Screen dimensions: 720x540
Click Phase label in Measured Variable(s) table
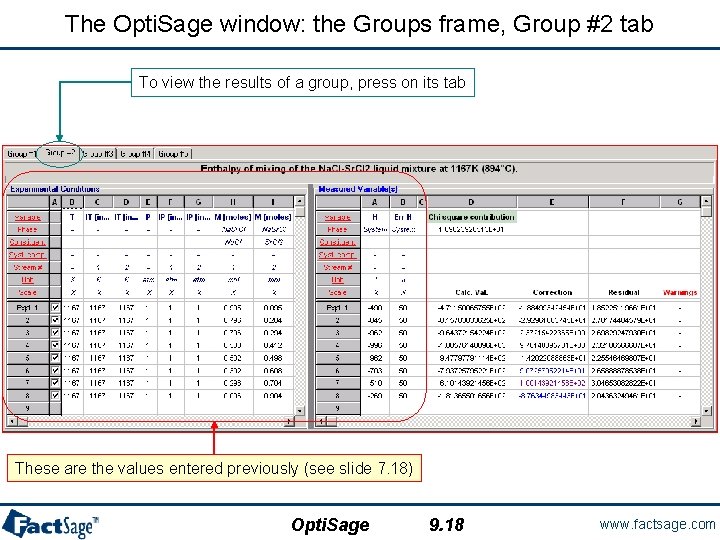(x=338, y=230)
